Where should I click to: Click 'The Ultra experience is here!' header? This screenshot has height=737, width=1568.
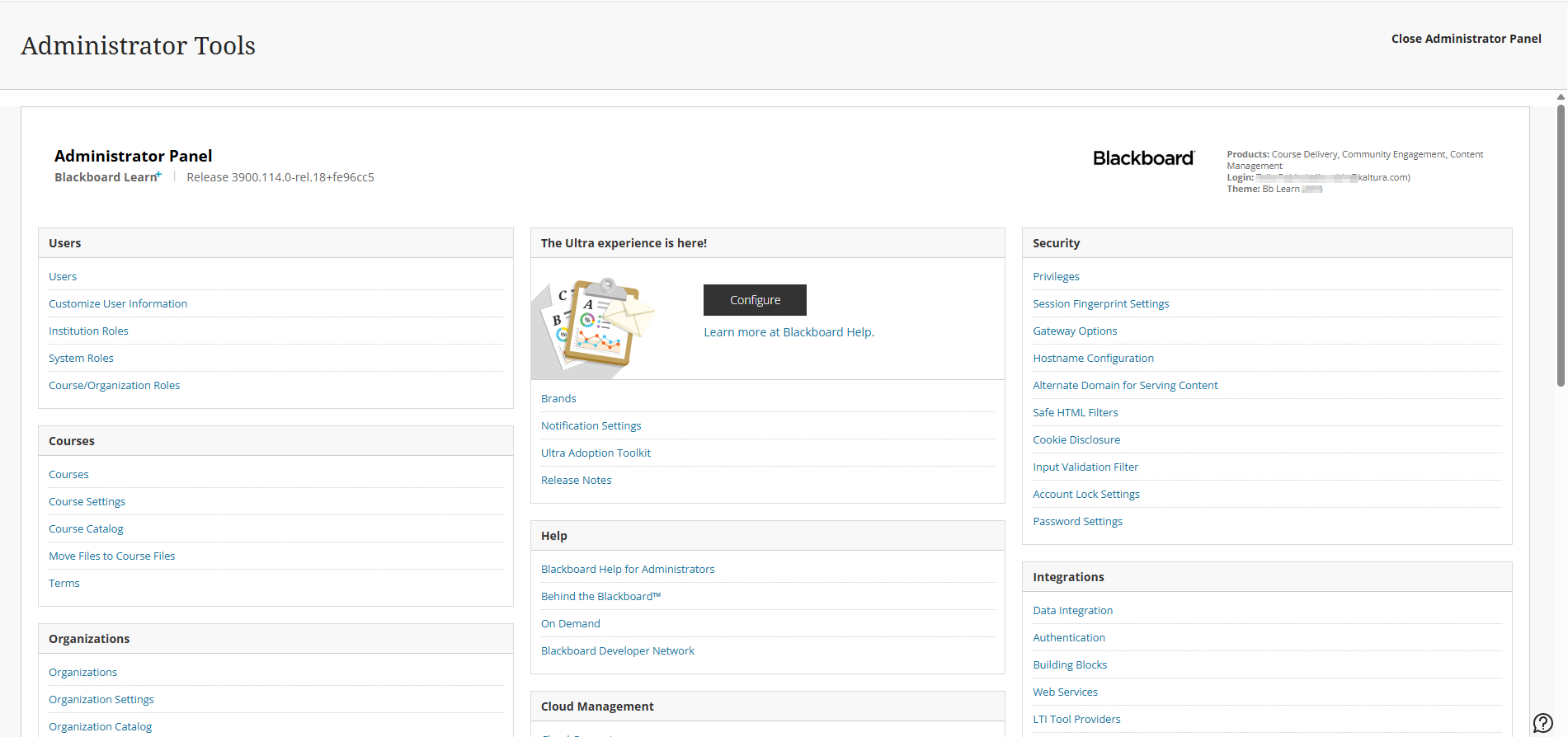[767, 243]
